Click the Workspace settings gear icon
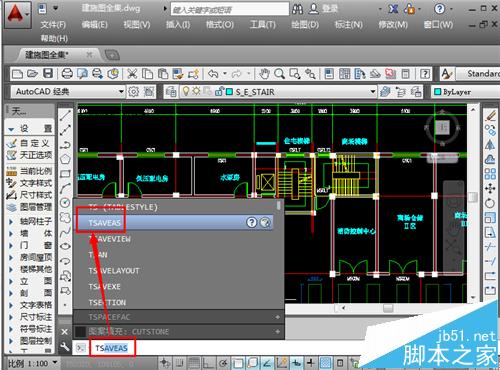The width and height of the screenshot is (500, 370). 134,91
